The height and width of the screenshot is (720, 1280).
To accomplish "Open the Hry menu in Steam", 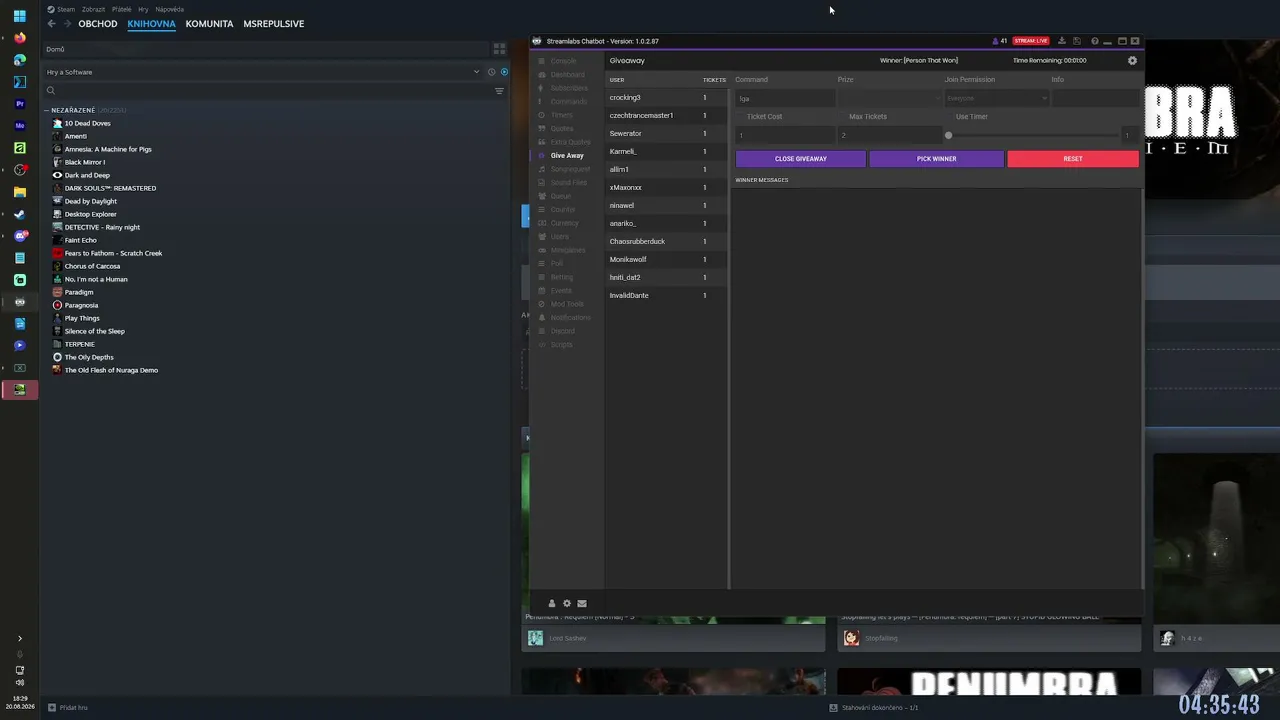I will coord(144,9).
